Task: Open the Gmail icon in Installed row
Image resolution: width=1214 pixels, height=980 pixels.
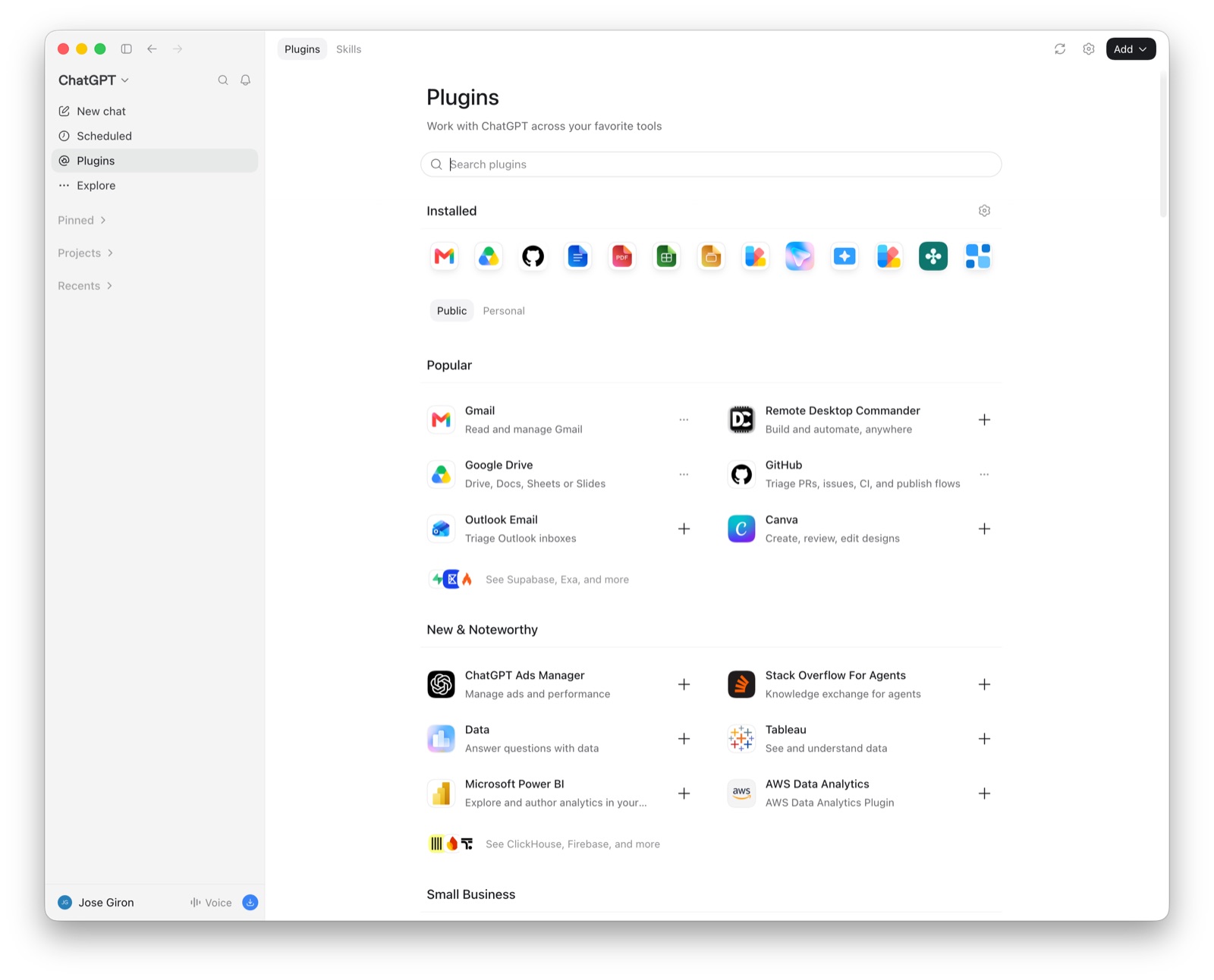Action: pyautogui.click(x=445, y=256)
